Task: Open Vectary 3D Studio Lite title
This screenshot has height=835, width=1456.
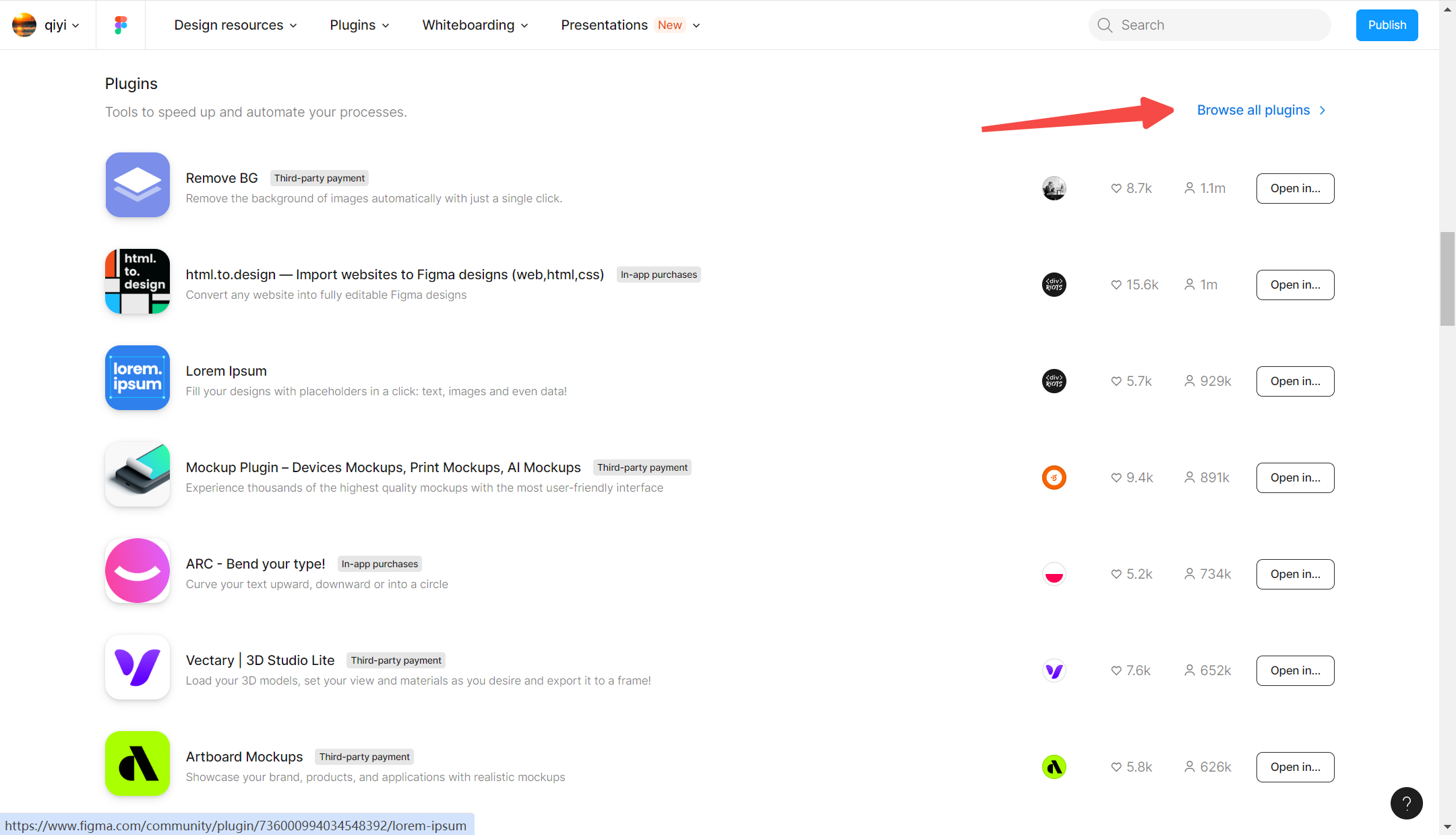Action: (260, 660)
